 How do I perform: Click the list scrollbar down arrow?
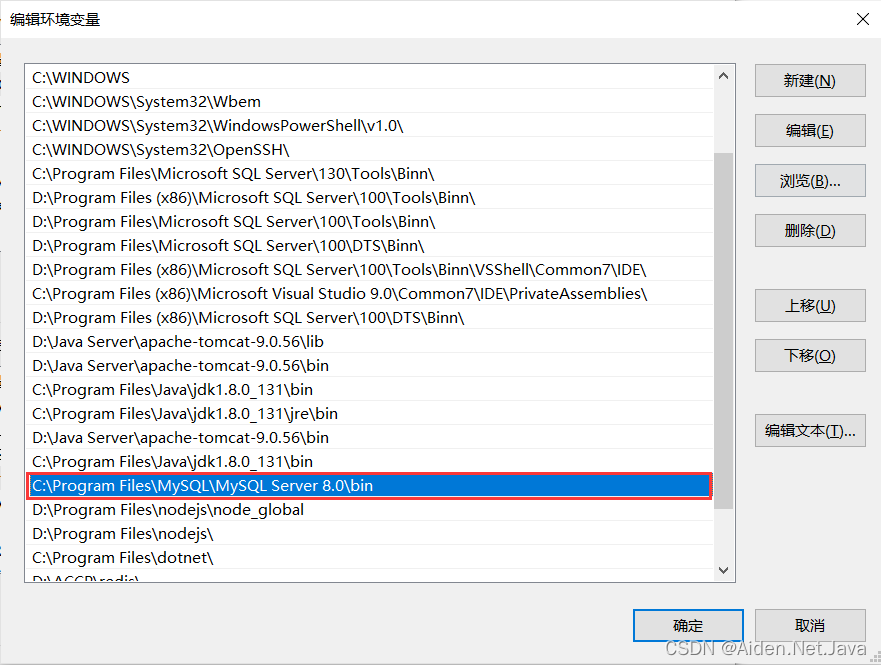pos(724,570)
